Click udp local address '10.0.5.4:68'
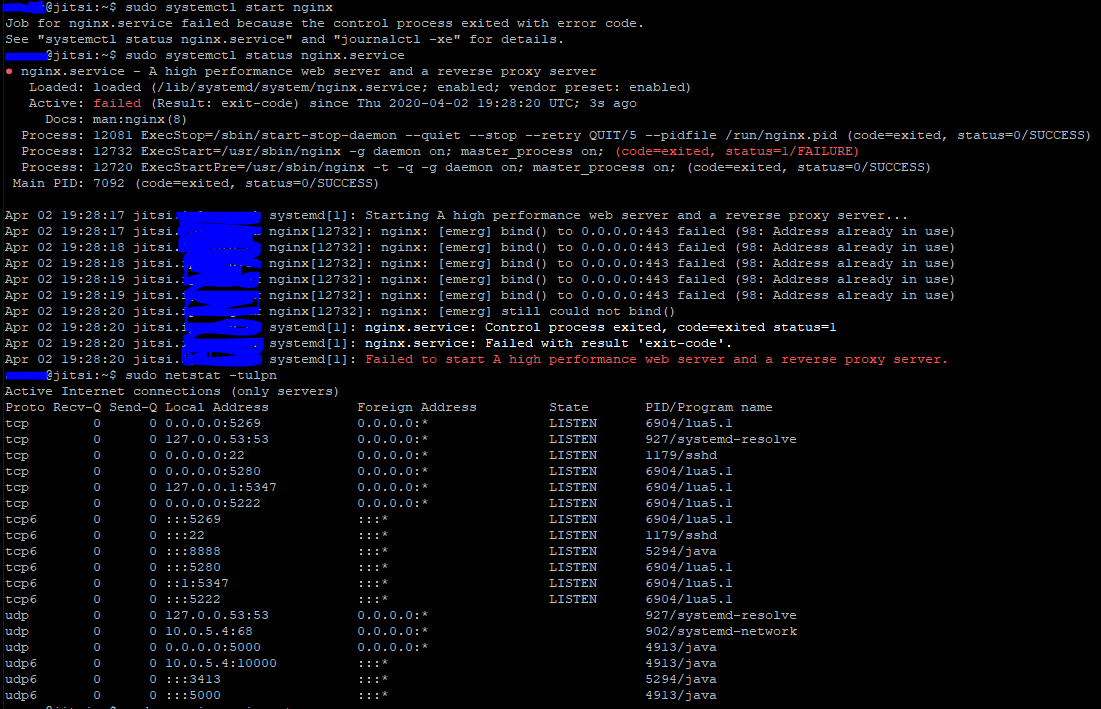 point(209,631)
